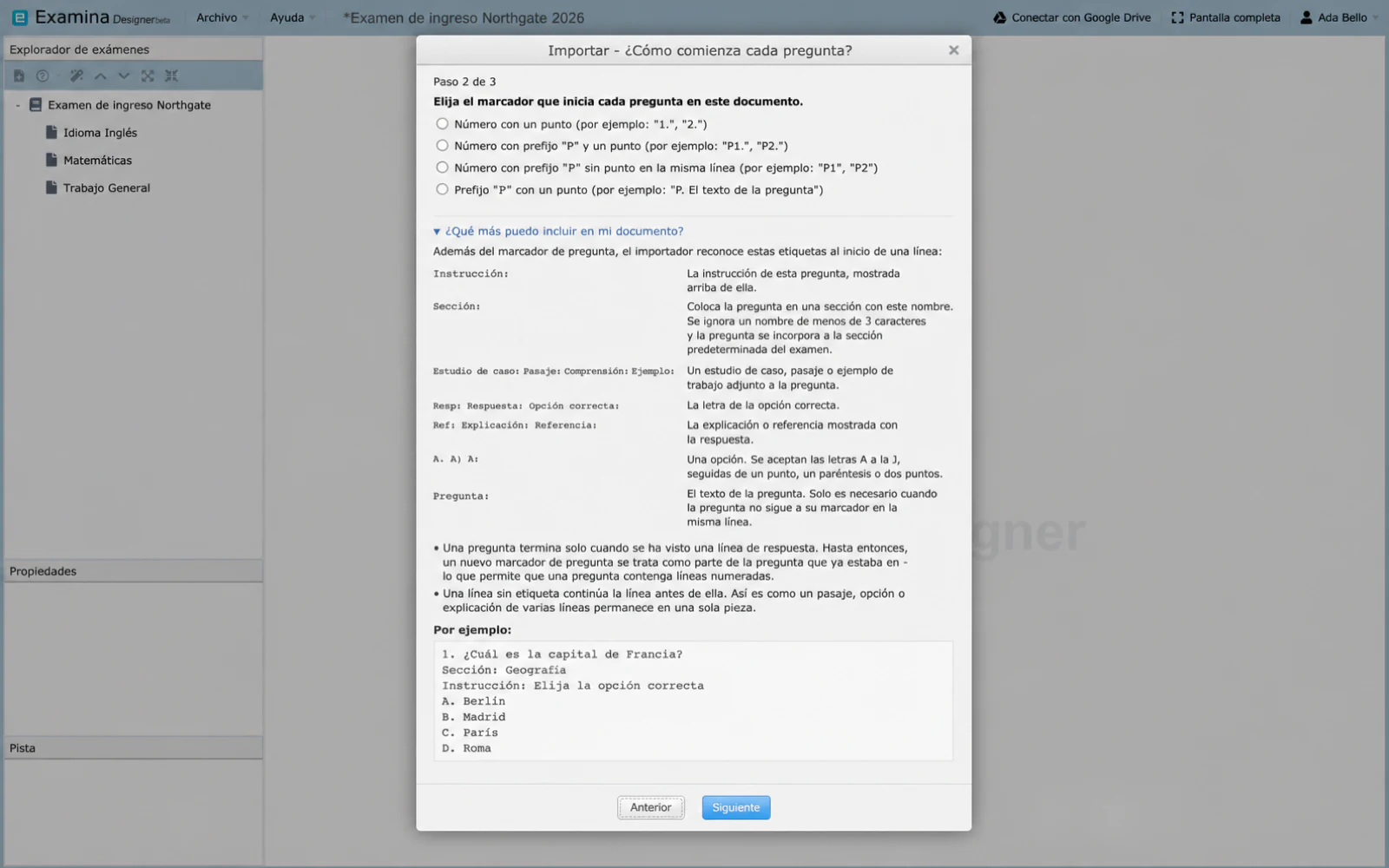This screenshot has height=868, width=1389.
Task: Click the collapse all icon in the explorer toolbar
Action: tap(171, 76)
